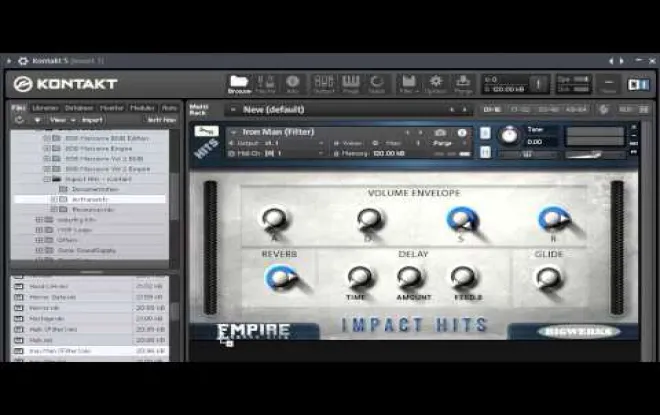
Task: Show rack page 49-64
Action: click(x=576, y=109)
